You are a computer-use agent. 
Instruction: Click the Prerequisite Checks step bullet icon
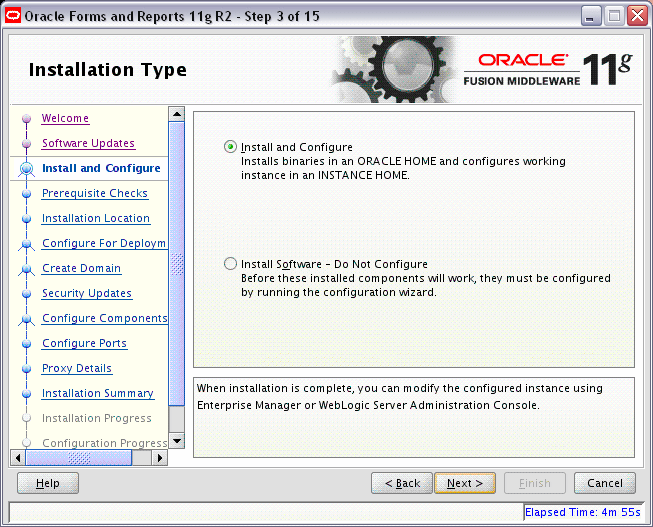[27, 194]
